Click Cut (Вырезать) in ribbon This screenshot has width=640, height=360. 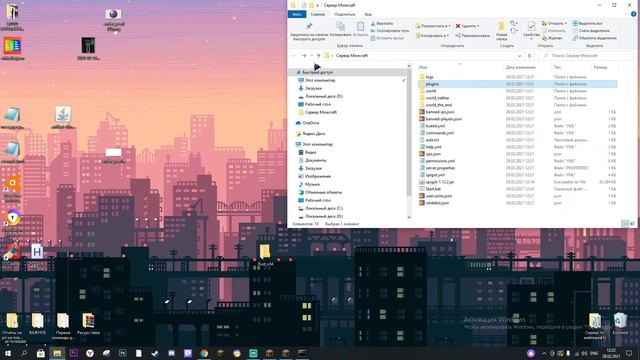click(x=382, y=24)
